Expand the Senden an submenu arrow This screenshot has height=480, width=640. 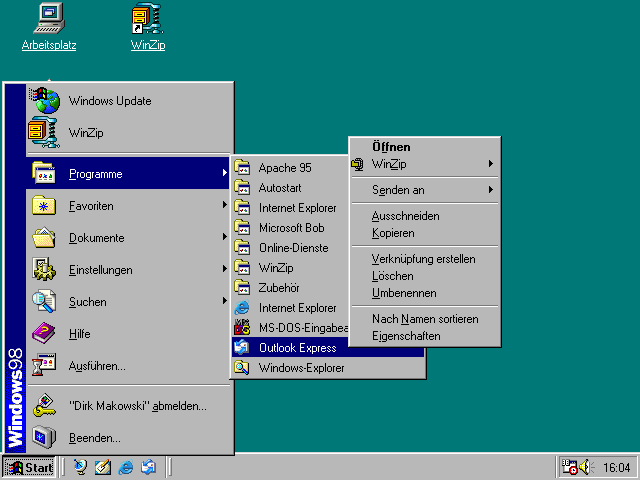[491, 190]
